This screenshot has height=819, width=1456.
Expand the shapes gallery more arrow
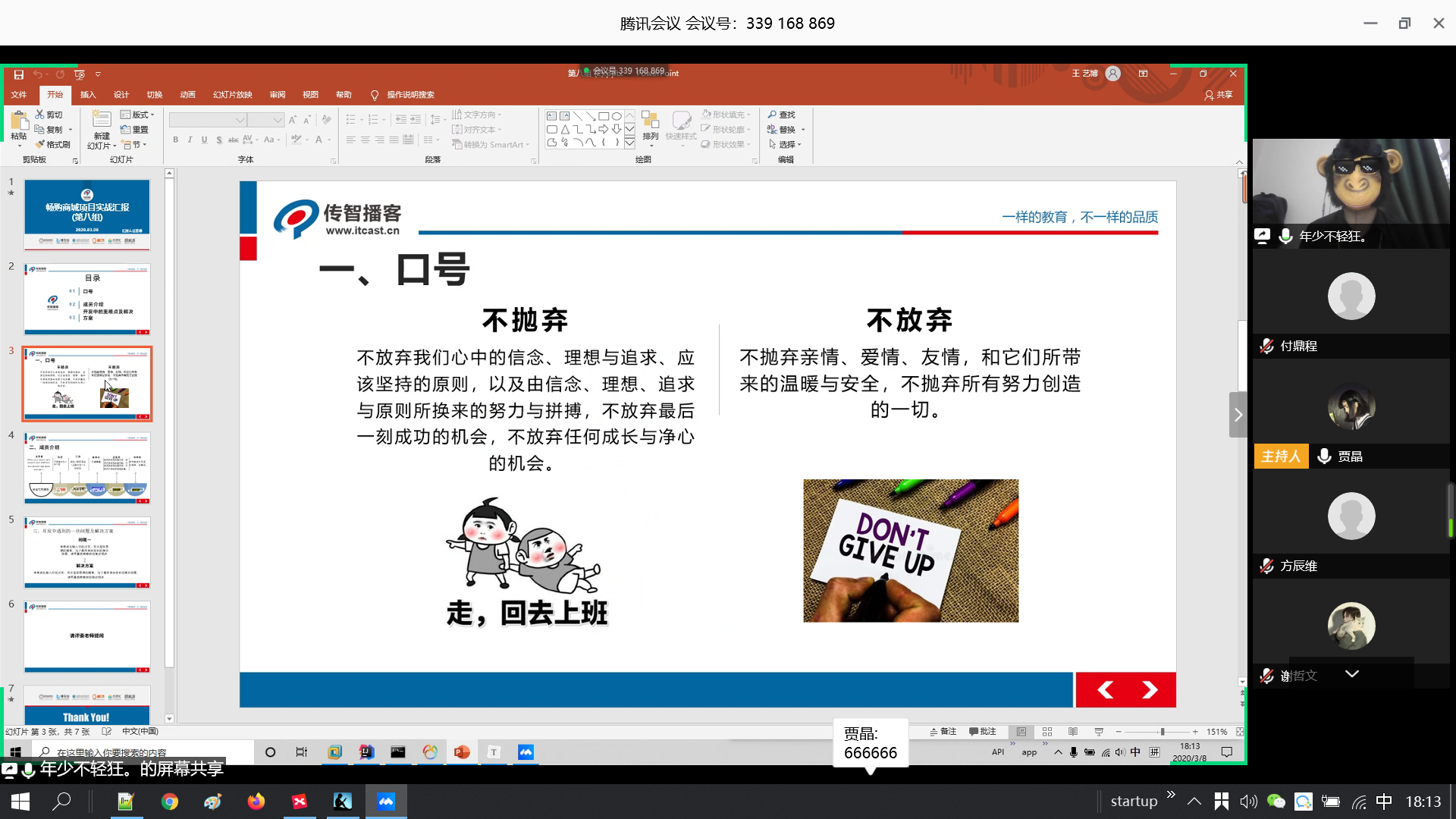click(x=629, y=143)
